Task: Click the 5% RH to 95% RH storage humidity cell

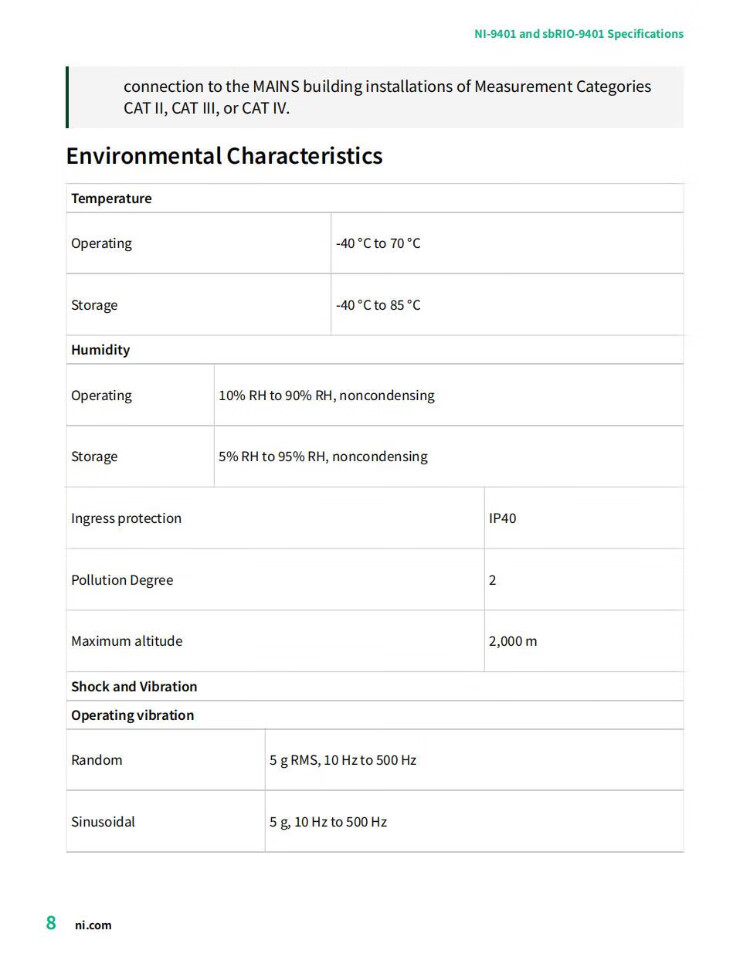Action: pyautogui.click(x=323, y=457)
